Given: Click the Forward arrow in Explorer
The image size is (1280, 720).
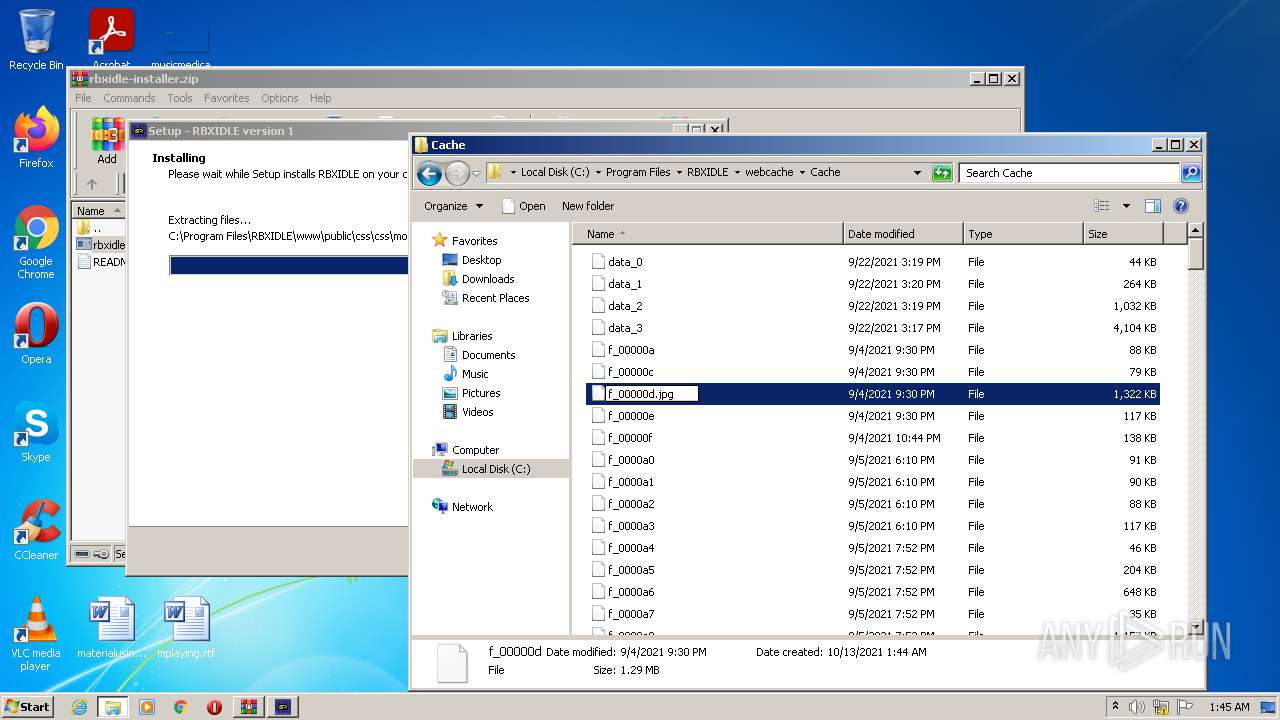Looking at the screenshot, I should coord(457,173).
